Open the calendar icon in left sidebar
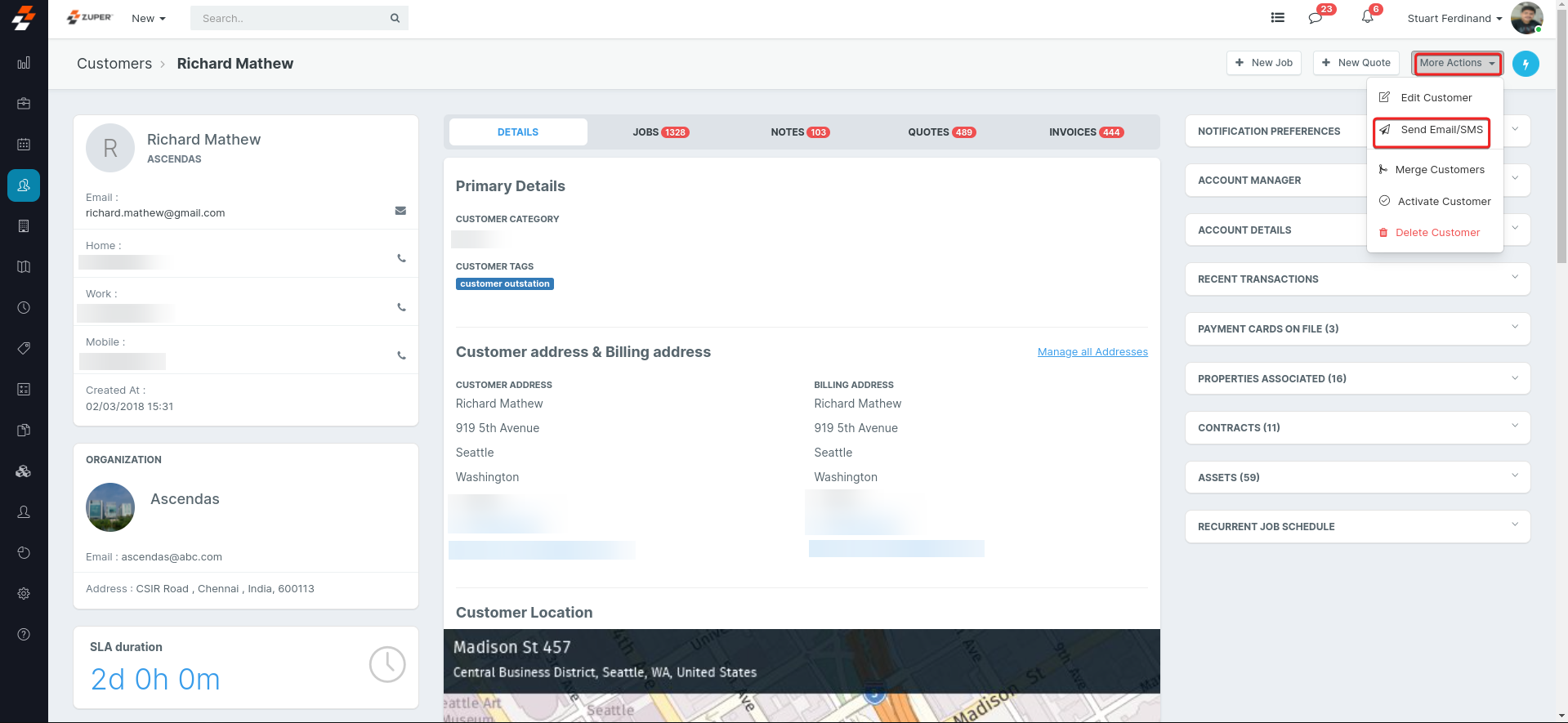The width and height of the screenshot is (1568, 723). coord(24,145)
